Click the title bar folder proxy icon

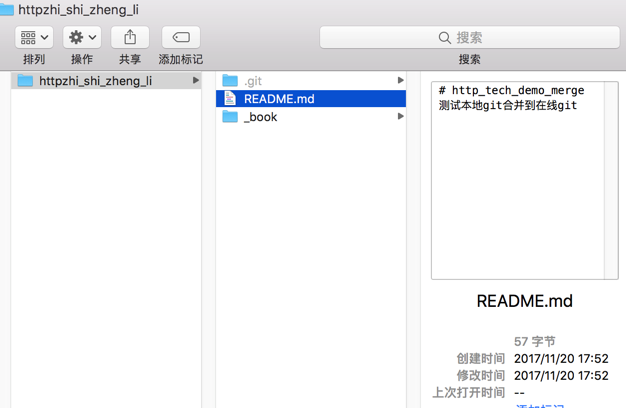[x=7, y=10]
